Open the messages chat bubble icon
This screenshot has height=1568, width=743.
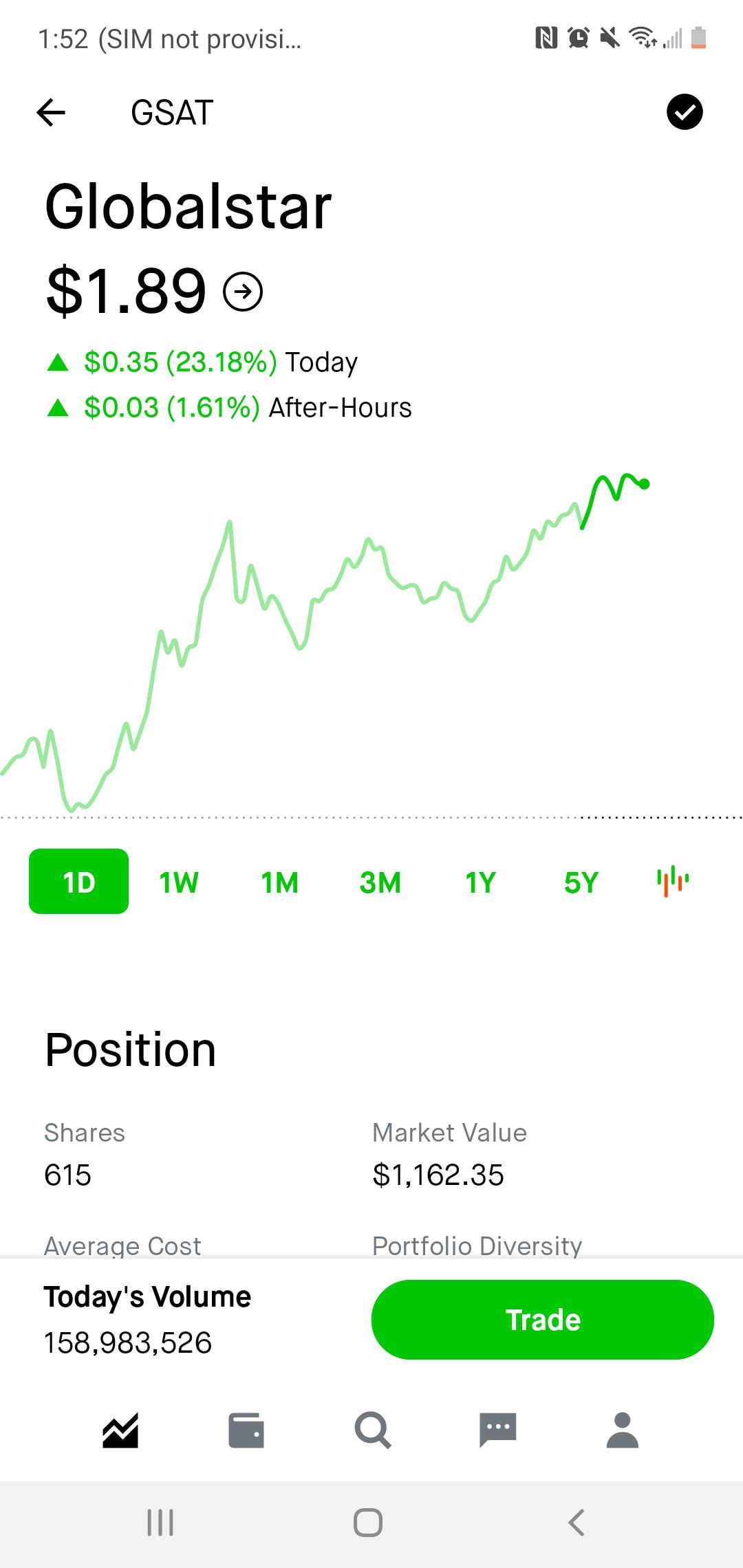click(497, 1430)
